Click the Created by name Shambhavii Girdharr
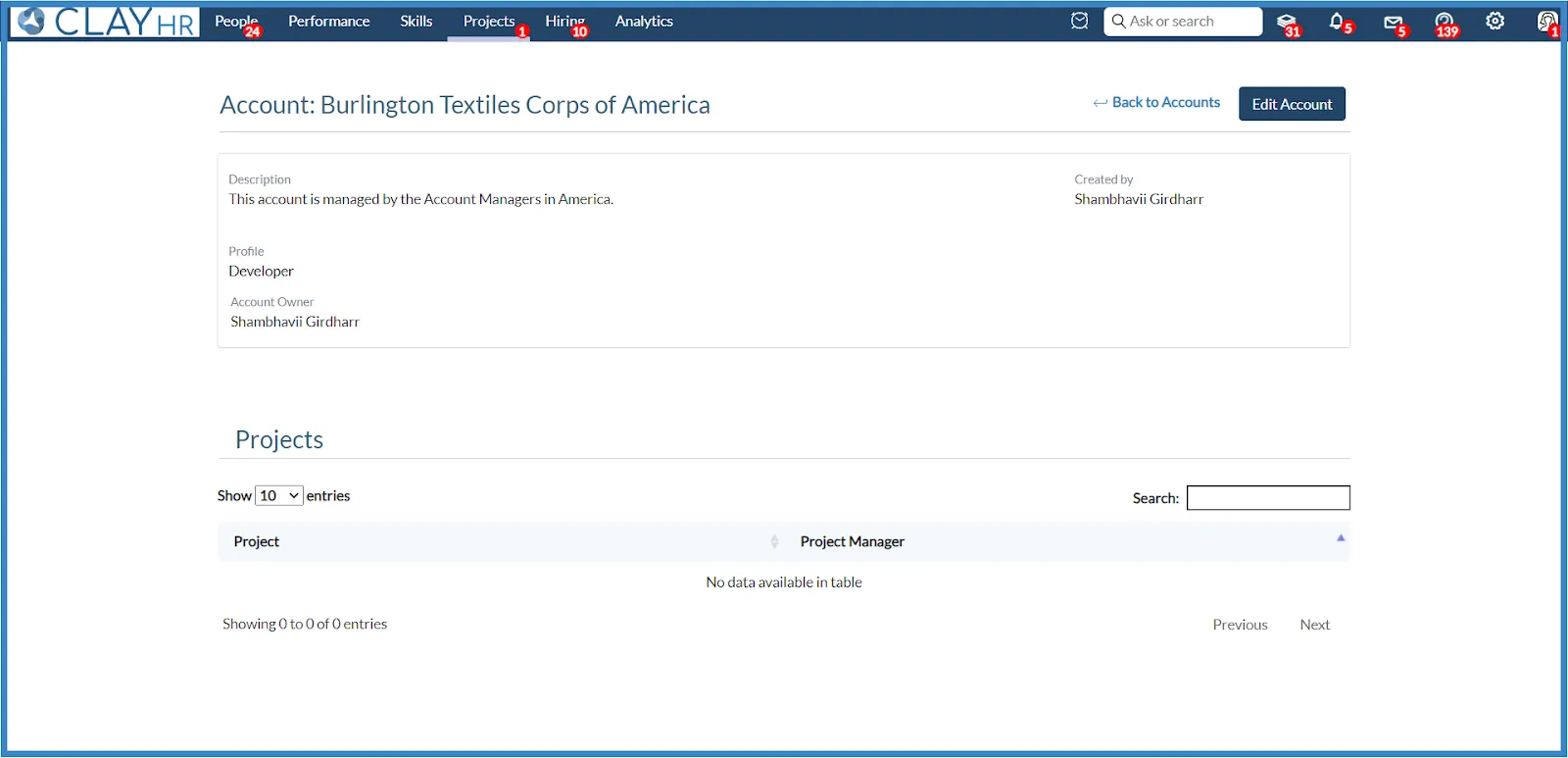1568x758 pixels. (1139, 199)
